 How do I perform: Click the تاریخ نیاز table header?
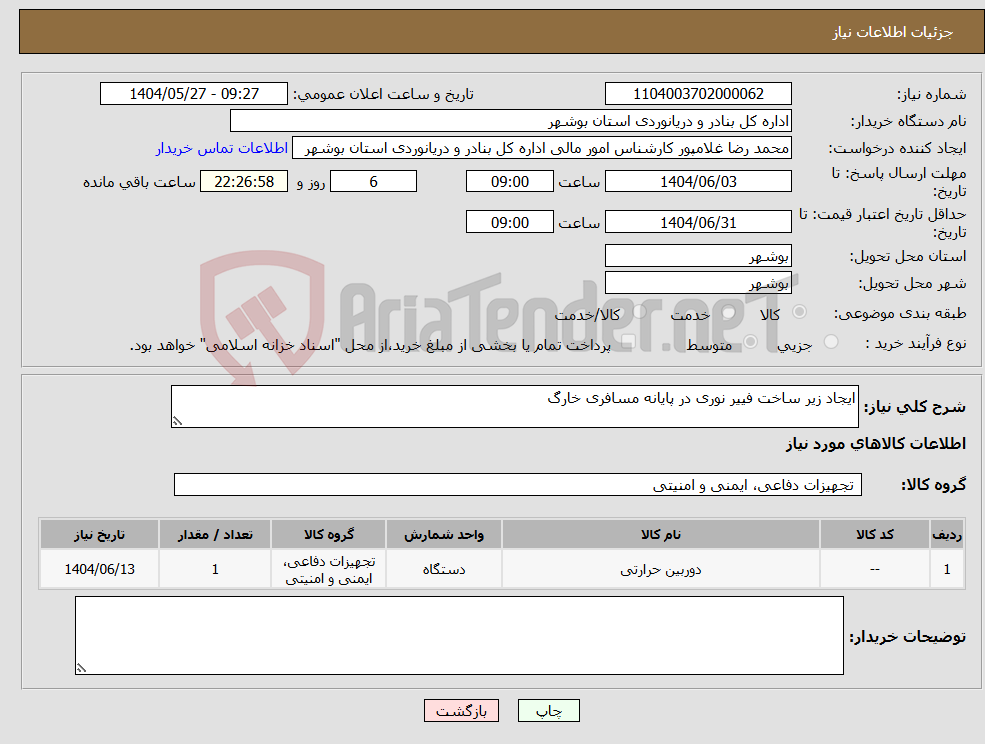click(x=98, y=533)
